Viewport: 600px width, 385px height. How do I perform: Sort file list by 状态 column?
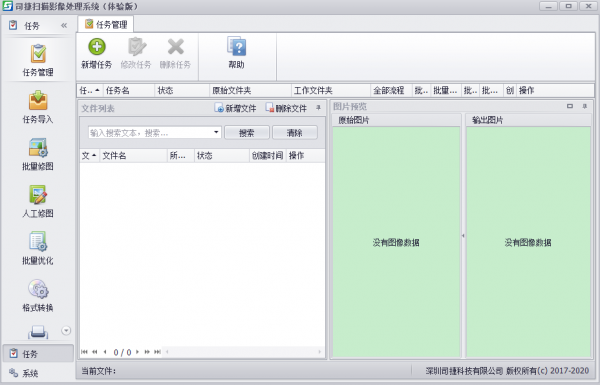tap(222, 156)
